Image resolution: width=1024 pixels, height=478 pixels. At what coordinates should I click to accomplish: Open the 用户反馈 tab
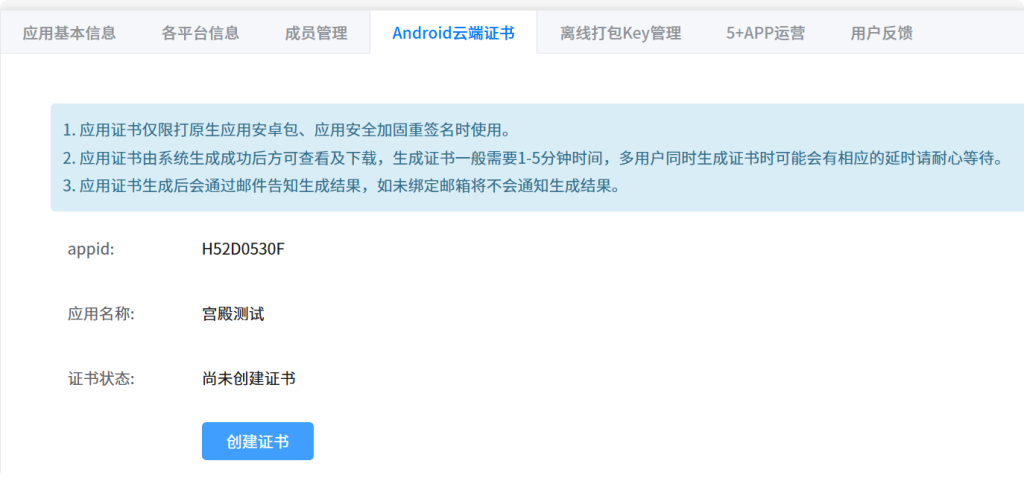pyautogui.click(x=882, y=33)
